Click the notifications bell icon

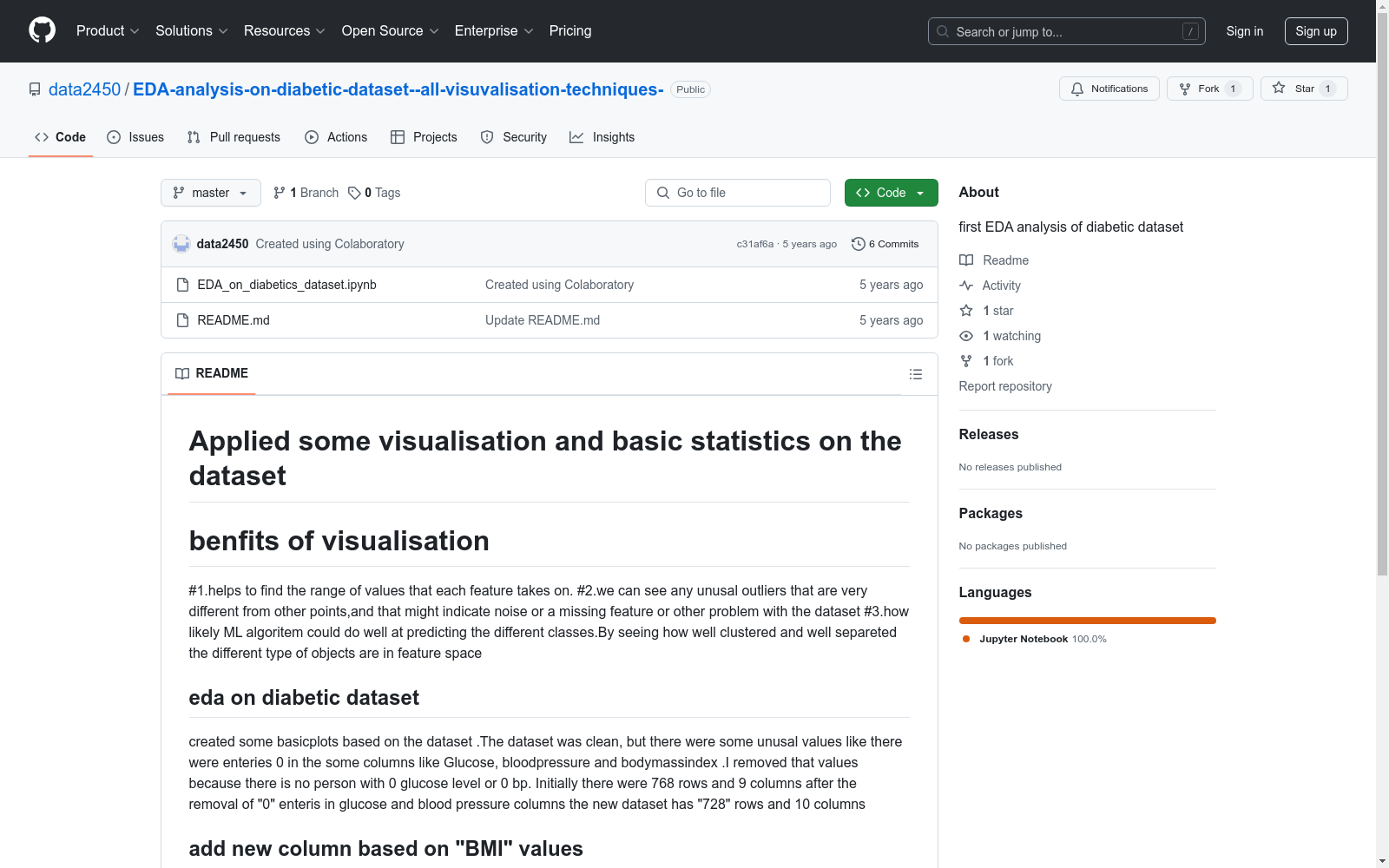click(x=1077, y=89)
